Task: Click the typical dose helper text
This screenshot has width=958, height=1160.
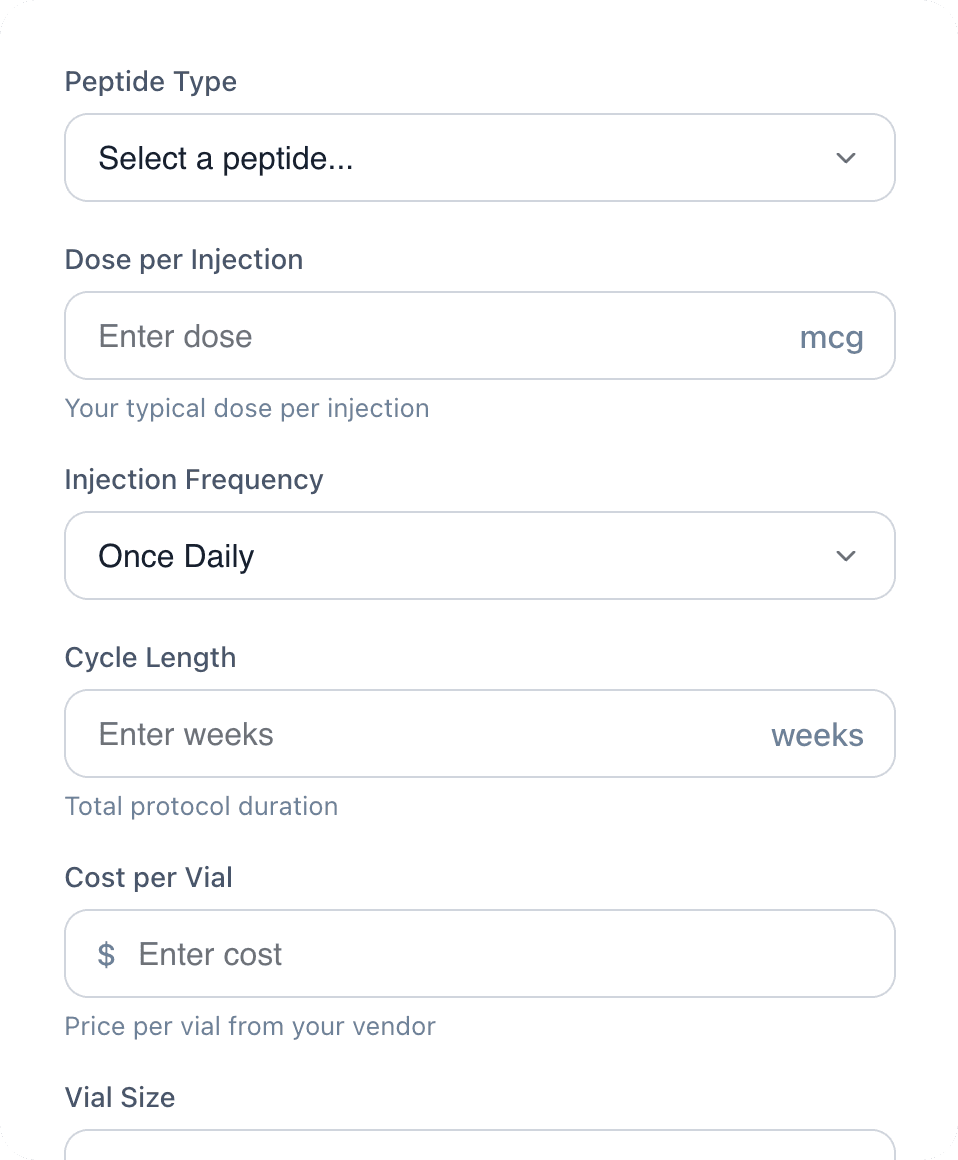Action: [247, 409]
